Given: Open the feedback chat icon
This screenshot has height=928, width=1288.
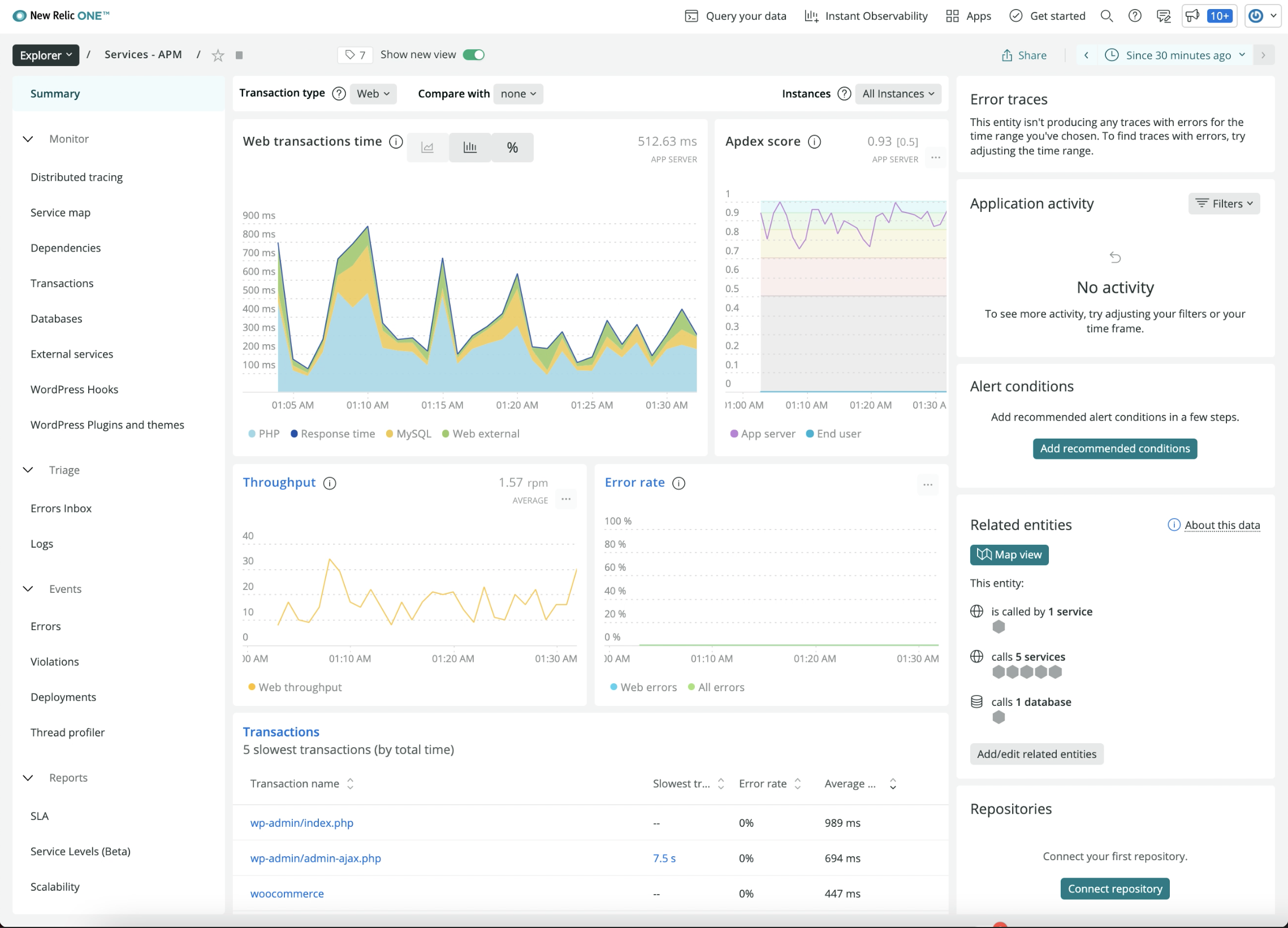Looking at the screenshot, I should click(x=1164, y=16).
